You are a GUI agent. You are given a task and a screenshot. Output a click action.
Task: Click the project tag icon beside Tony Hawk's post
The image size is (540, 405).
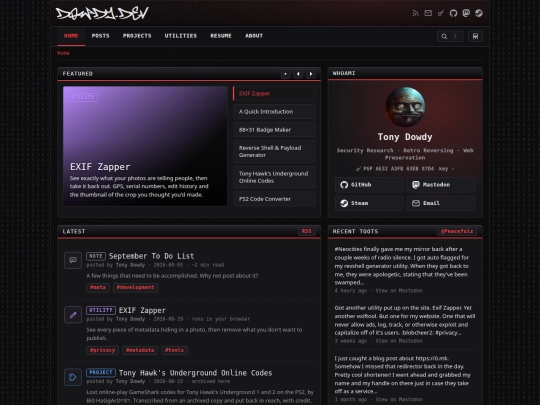73,377
